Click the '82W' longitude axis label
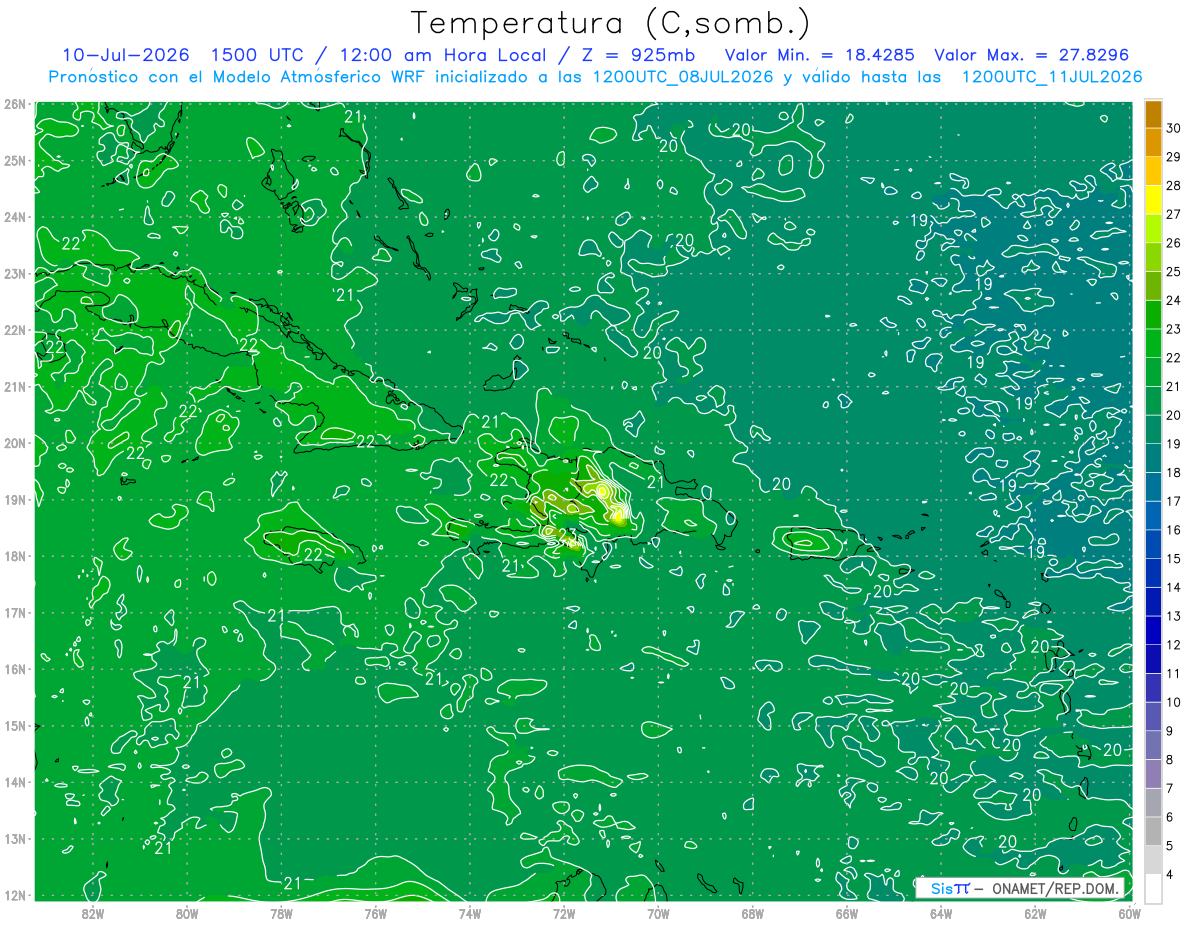Screen dimensions: 1200x927 pos(93,913)
